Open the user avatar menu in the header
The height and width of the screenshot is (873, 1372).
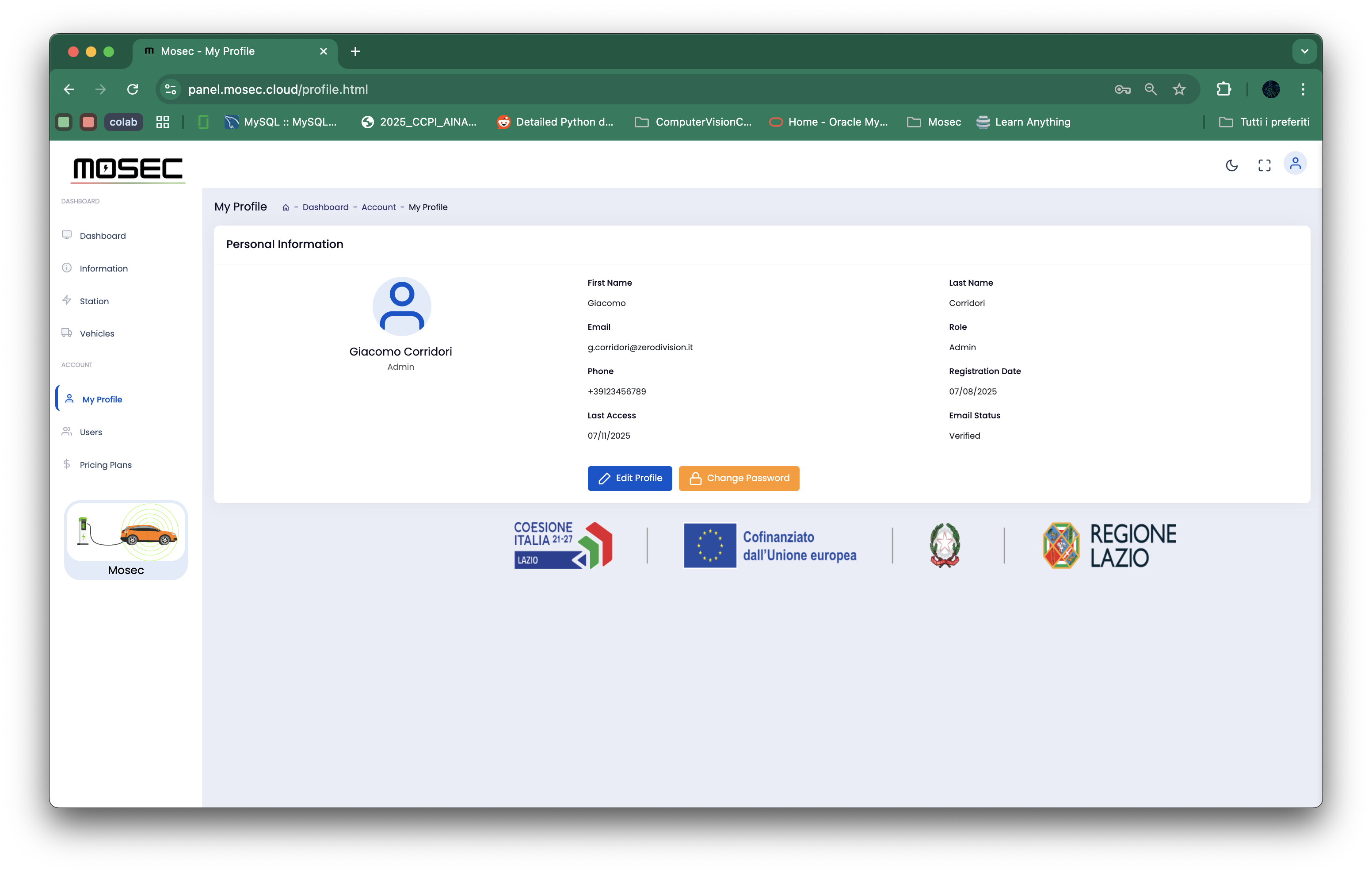pyautogui.click(x=1295, y=164)
